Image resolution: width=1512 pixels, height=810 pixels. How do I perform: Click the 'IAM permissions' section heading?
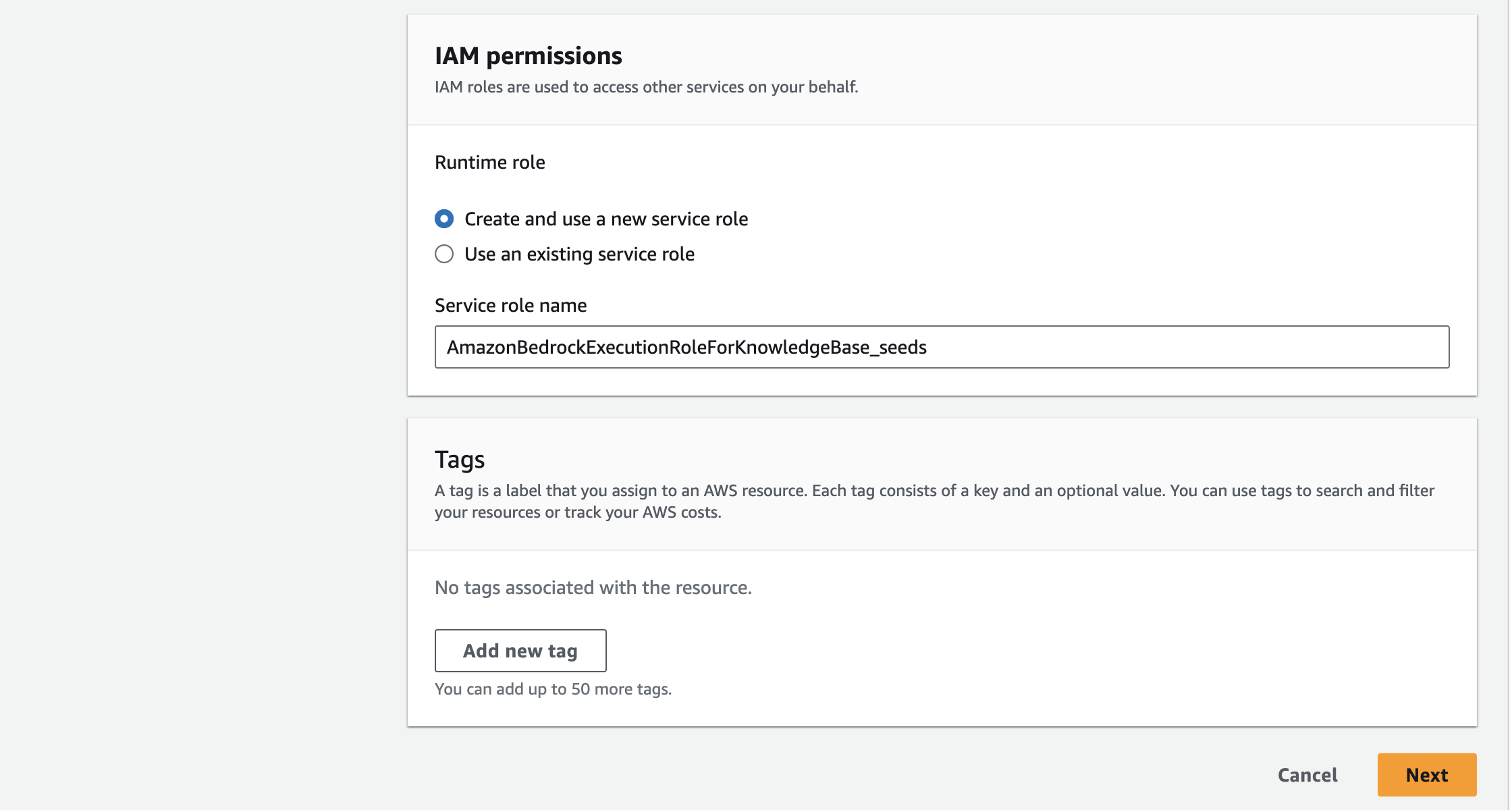(x=528, y=55)
